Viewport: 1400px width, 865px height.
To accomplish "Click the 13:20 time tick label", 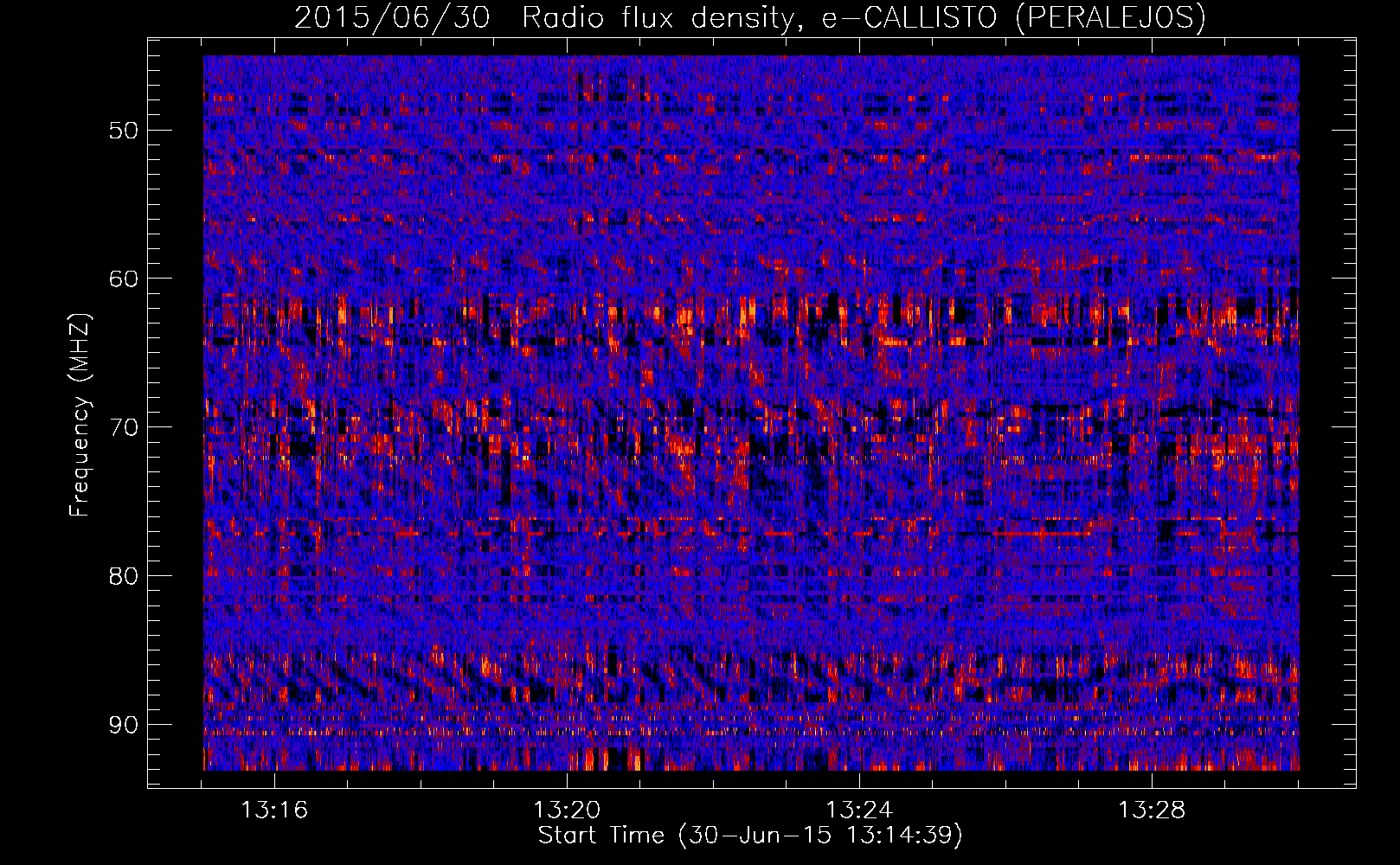I will 567,811.
